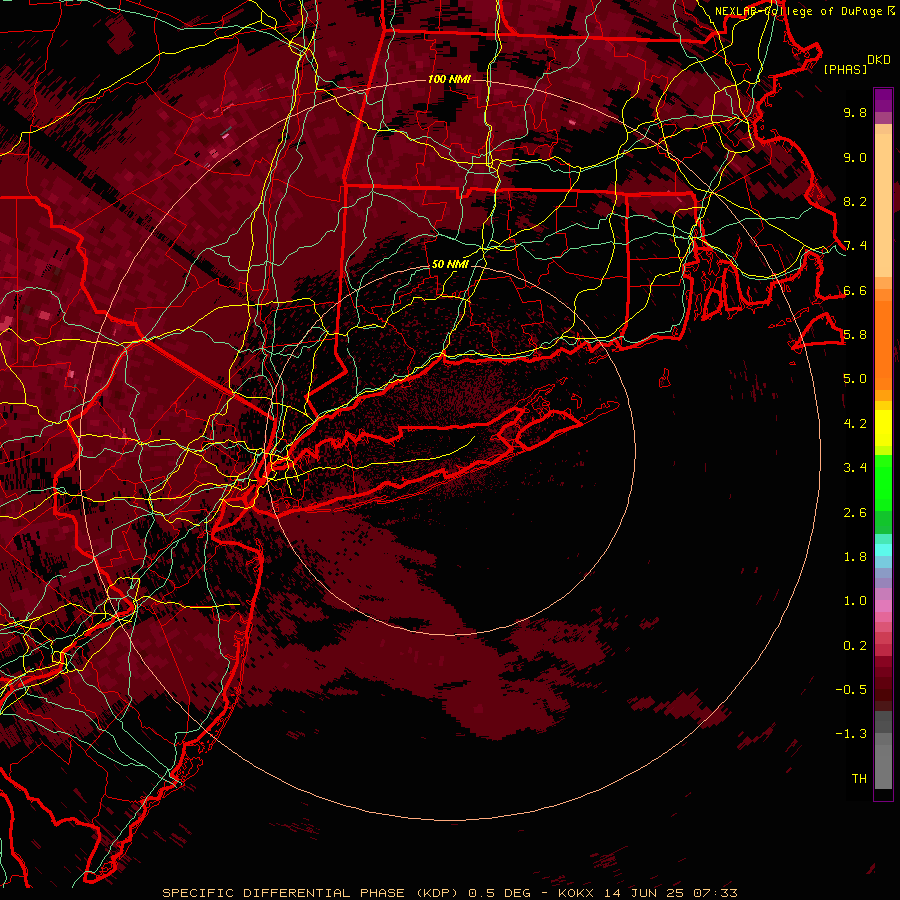Viewport: 900px width, 900px height.
Task: Click the 9.8 legend value
Action: pyautogui.click(x=855, y=112)
